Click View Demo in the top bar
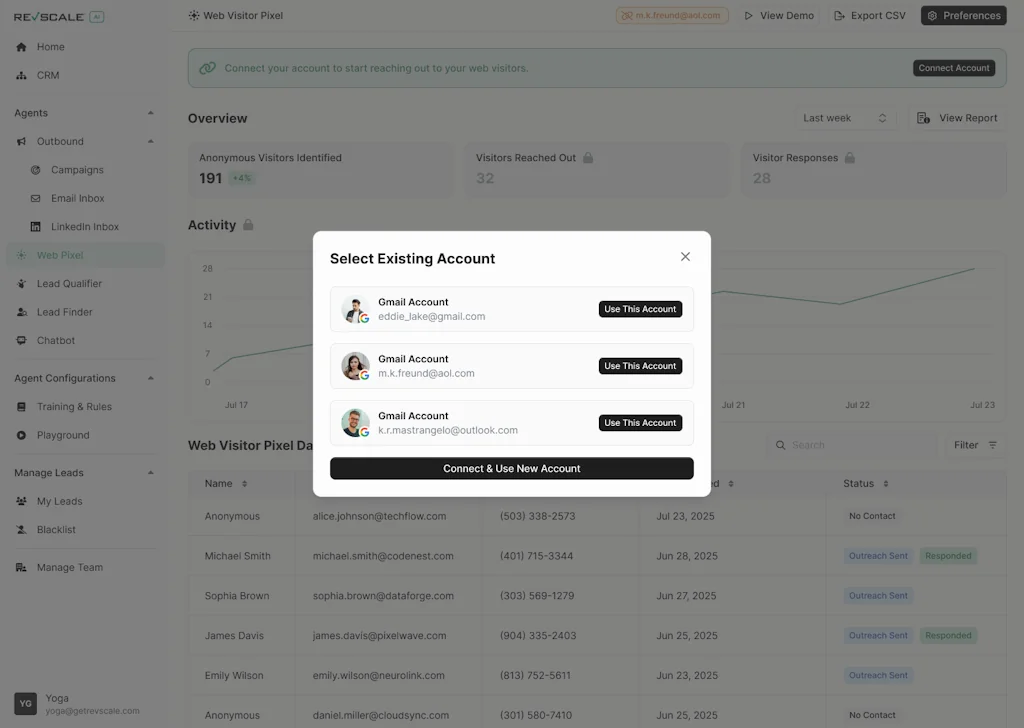The image size is (1024, 728). click(x=779, y=15)
